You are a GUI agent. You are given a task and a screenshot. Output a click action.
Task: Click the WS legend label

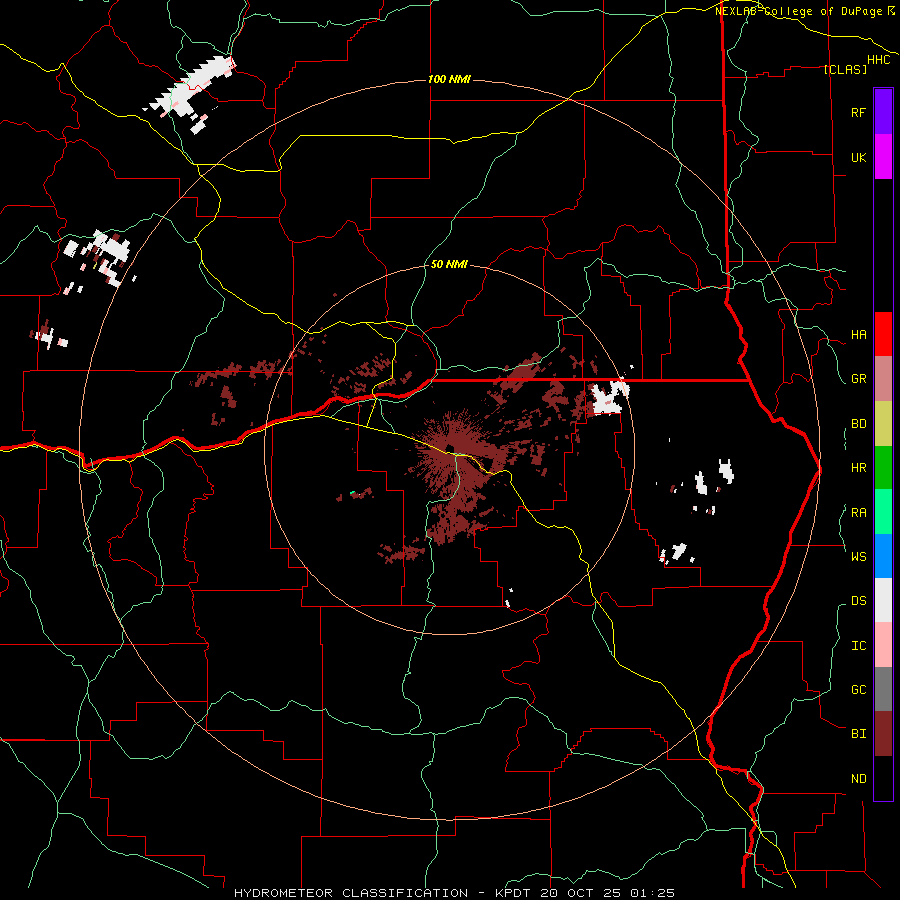click(858, 557)
